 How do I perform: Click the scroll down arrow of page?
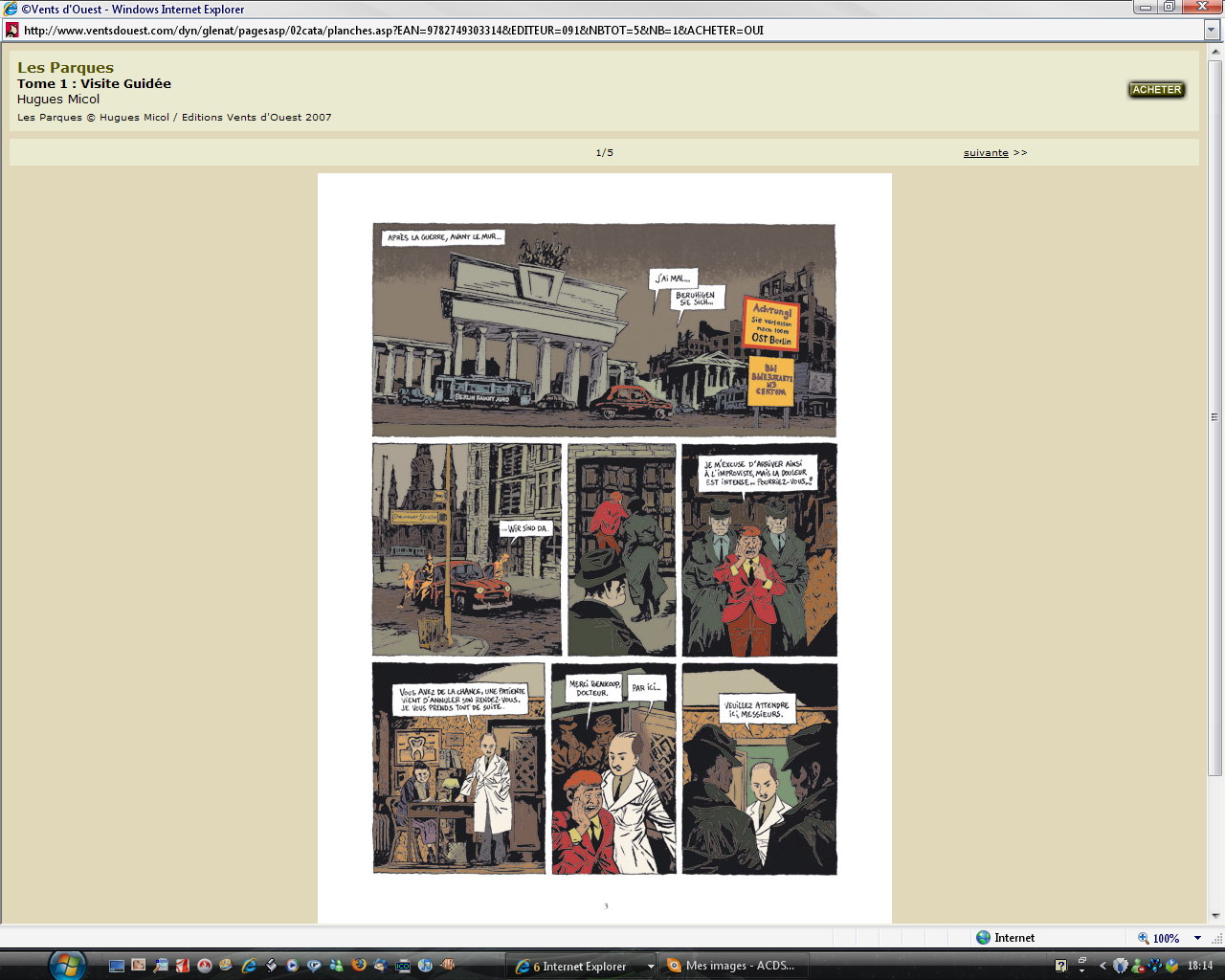(x=1214, y=916)
